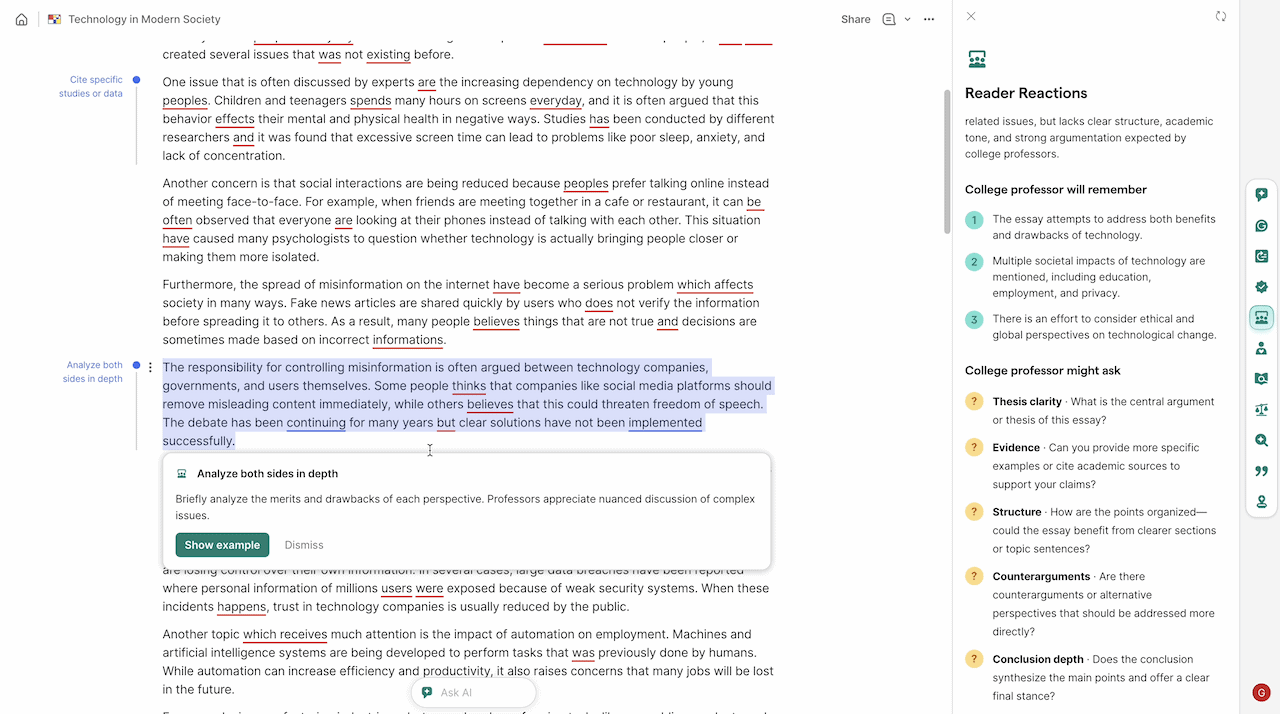
Task: Open the ellipsis more-options menu in header
Action: 928,19
